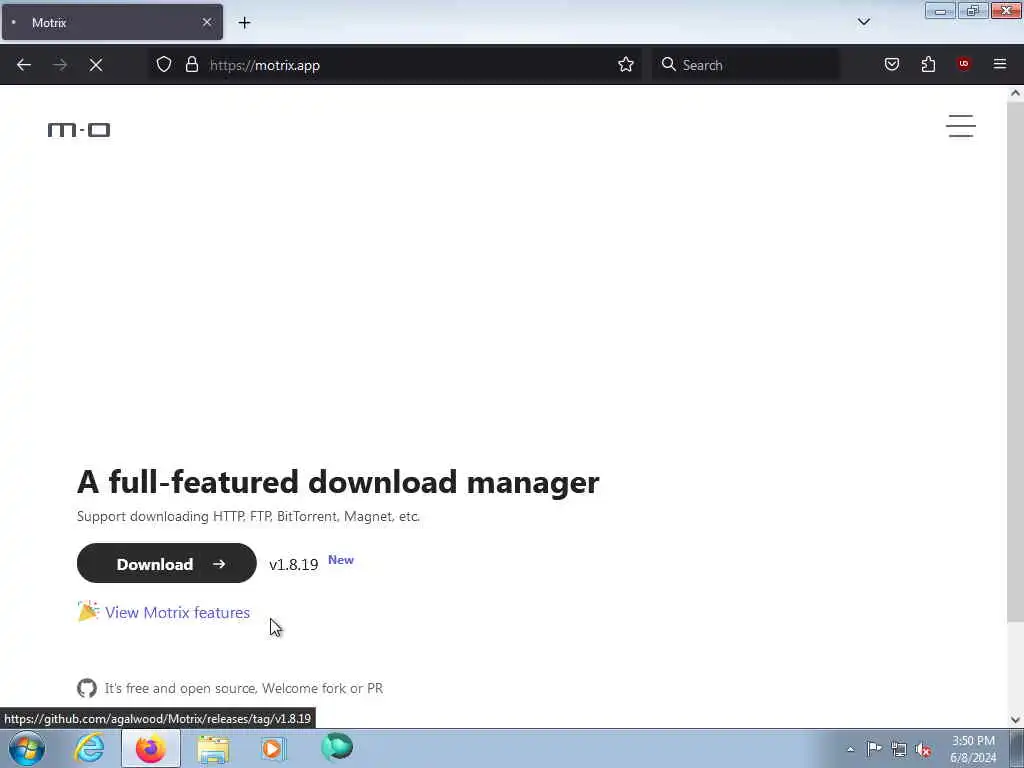Click the Support downloading HTTP, FTP subtitle
1024x768 pixels.
click(x=248, y=517)
